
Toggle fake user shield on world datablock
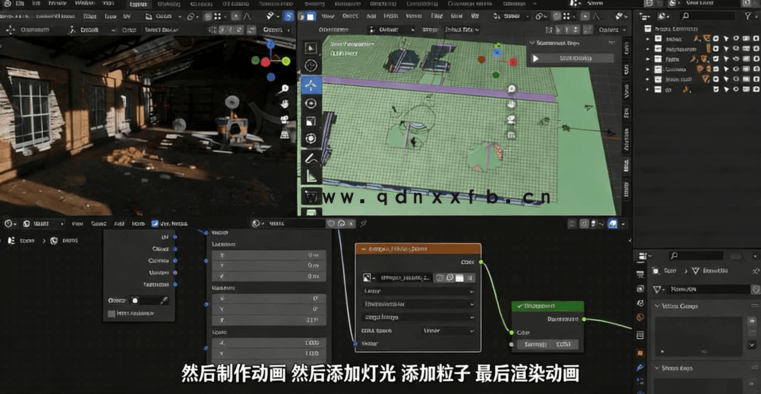(x=331, y=223)
